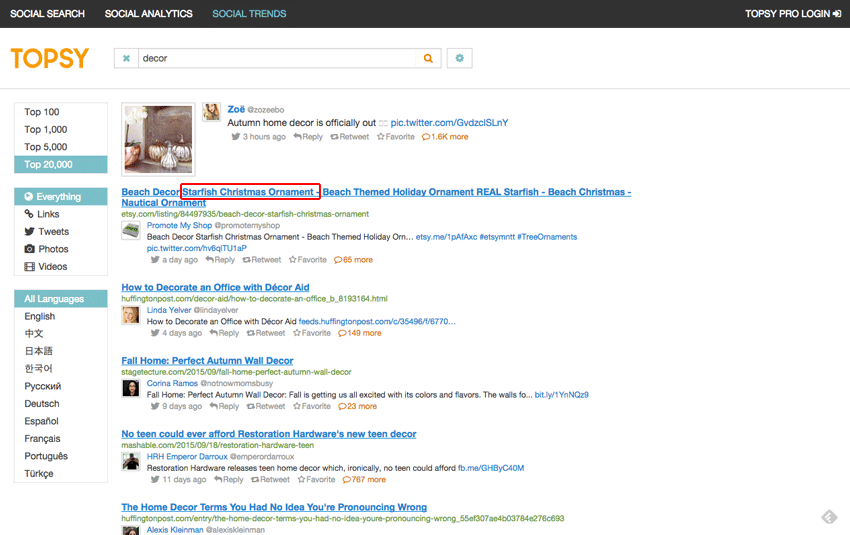Retweet Zoë's autumn decor tweet
Viewport: 850px width, 535px height.
point(350,137)
